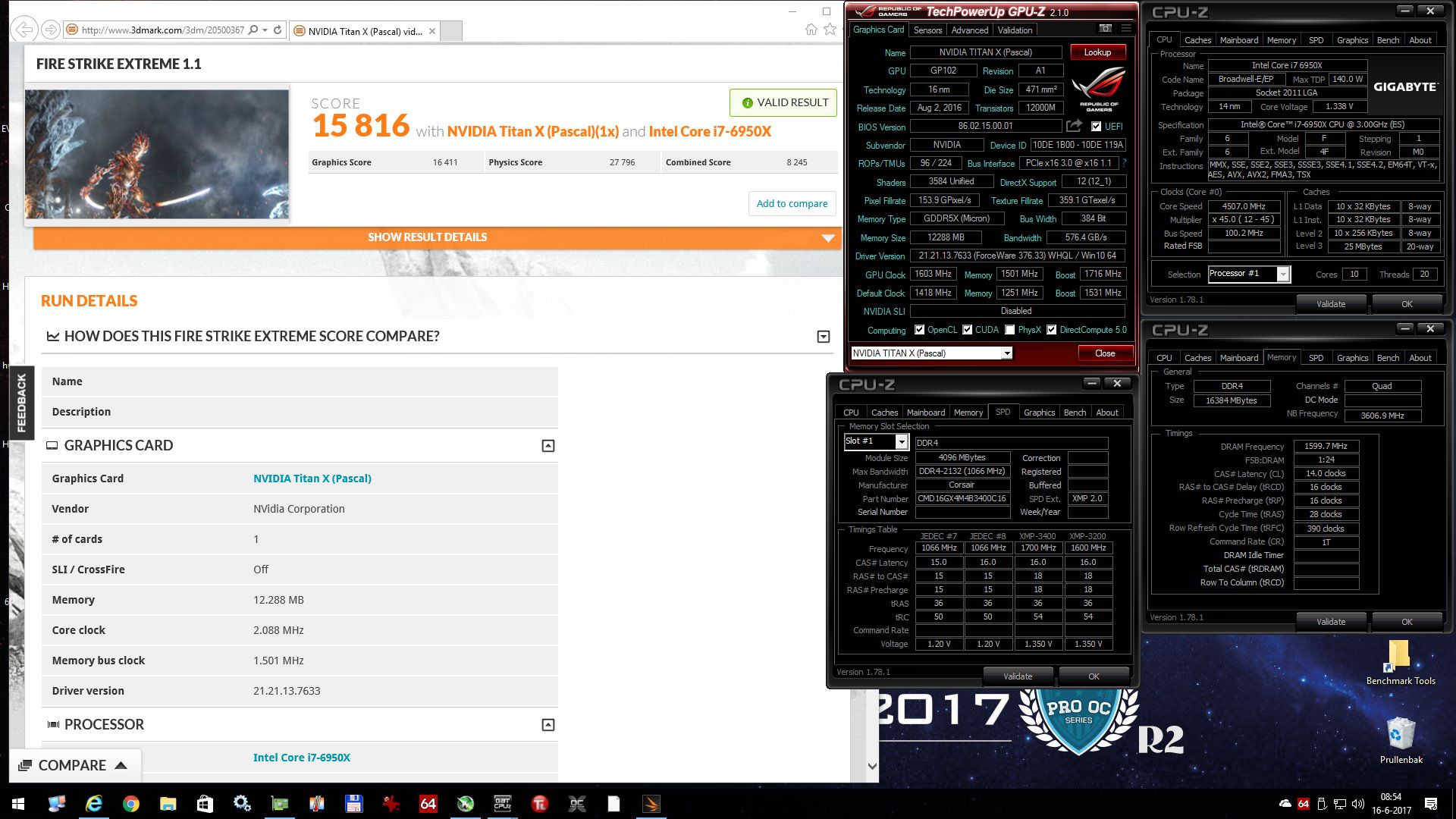Open the action center notification icon
The width and height of the screenshot is (1456, 819).
1431,804
